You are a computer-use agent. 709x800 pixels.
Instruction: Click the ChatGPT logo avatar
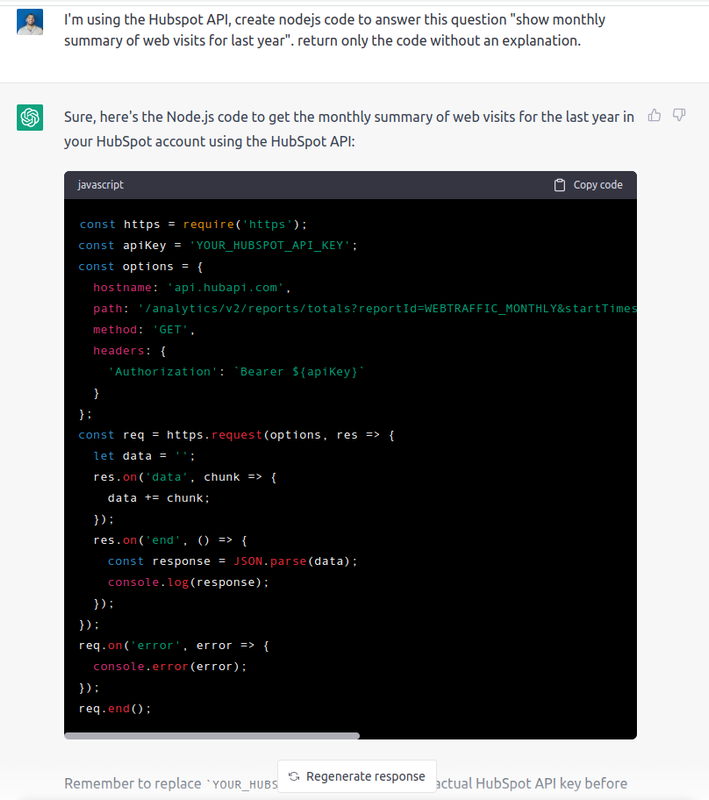tap(30, 117)
